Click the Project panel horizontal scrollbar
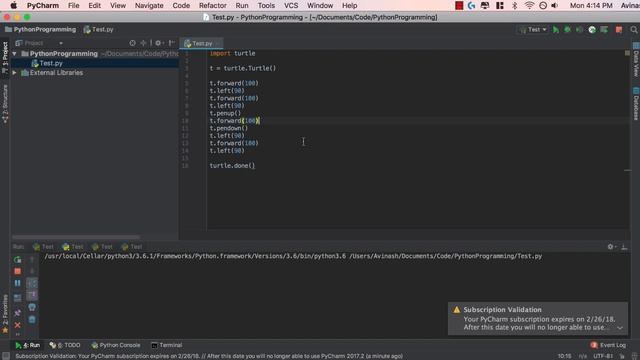Viewport: 640px width, 360px height. click(76, 237)
